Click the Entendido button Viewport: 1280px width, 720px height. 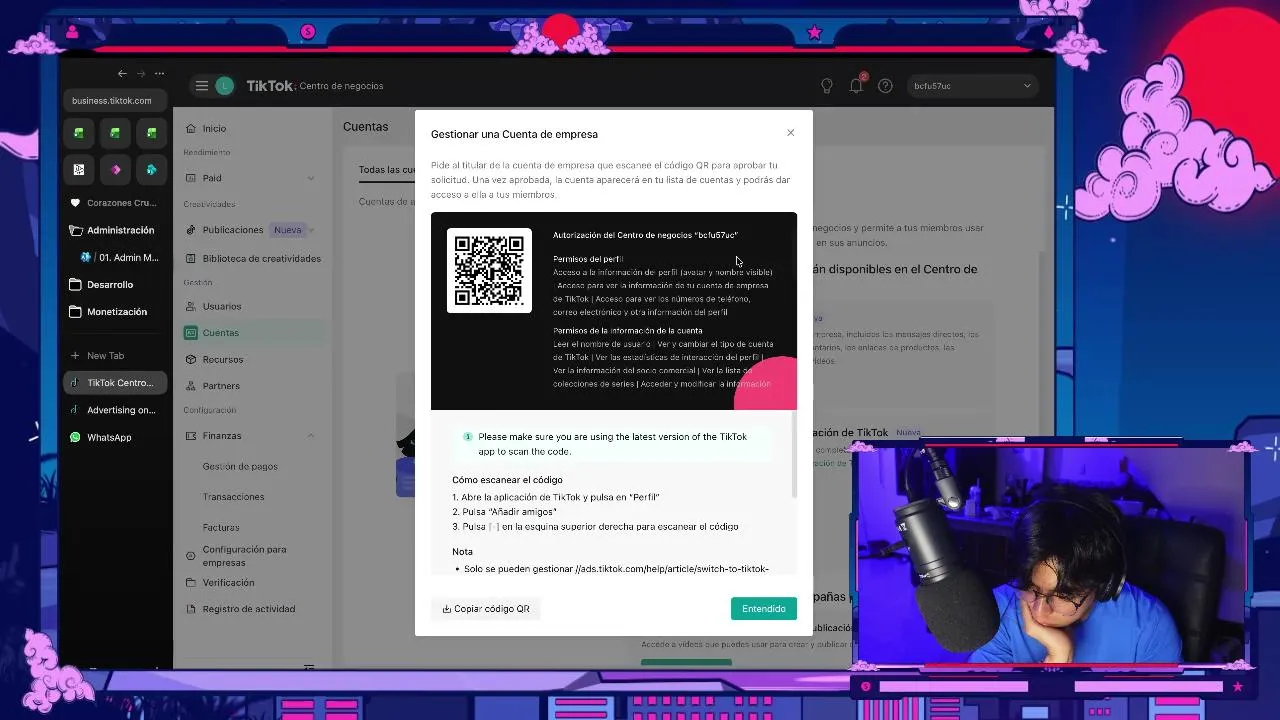tap(764, 608)
